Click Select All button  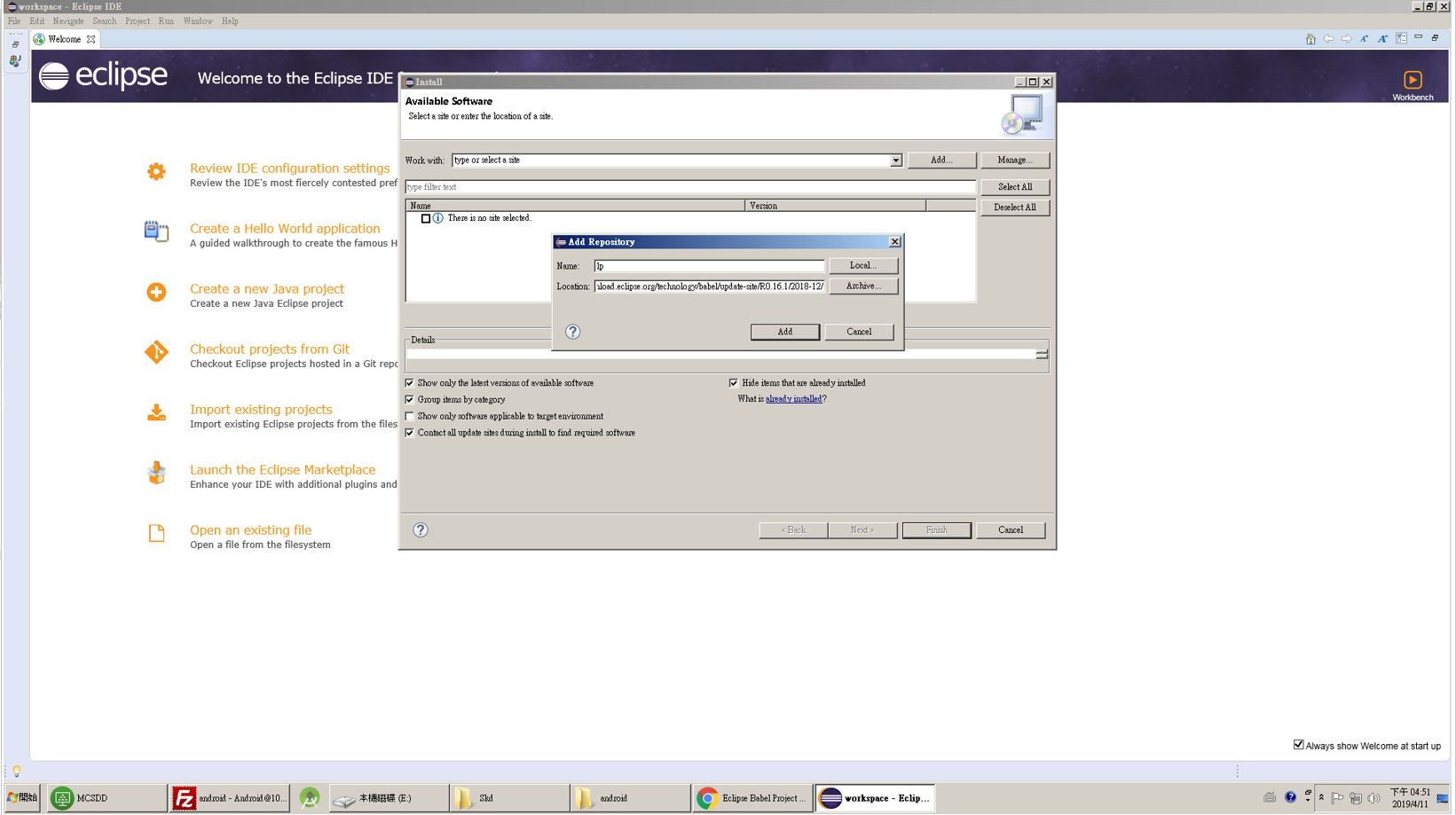pyautogui.click(x=1015, y=187)
